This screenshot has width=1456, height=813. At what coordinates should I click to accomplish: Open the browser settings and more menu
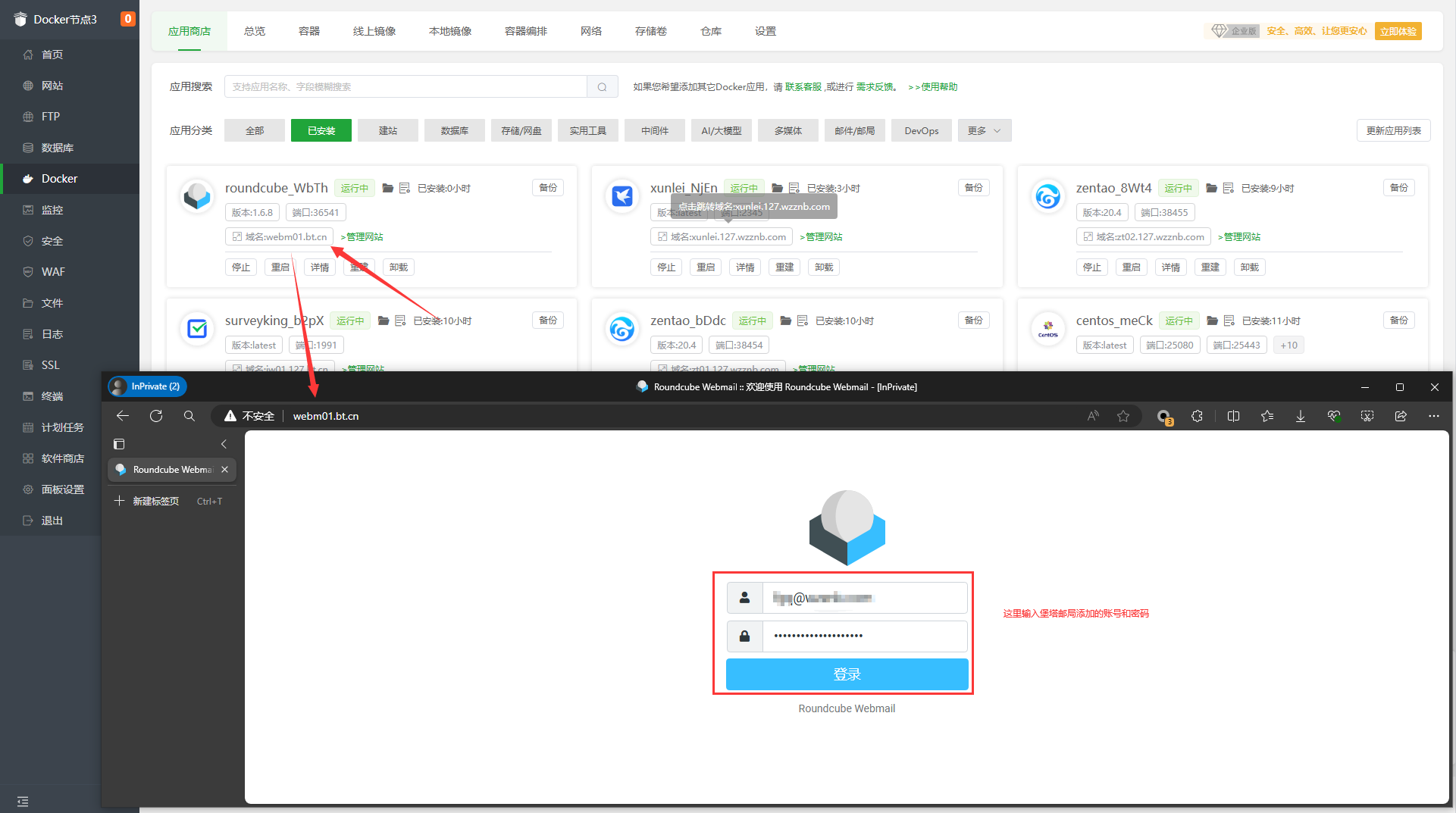click(x=1434, y=416)
